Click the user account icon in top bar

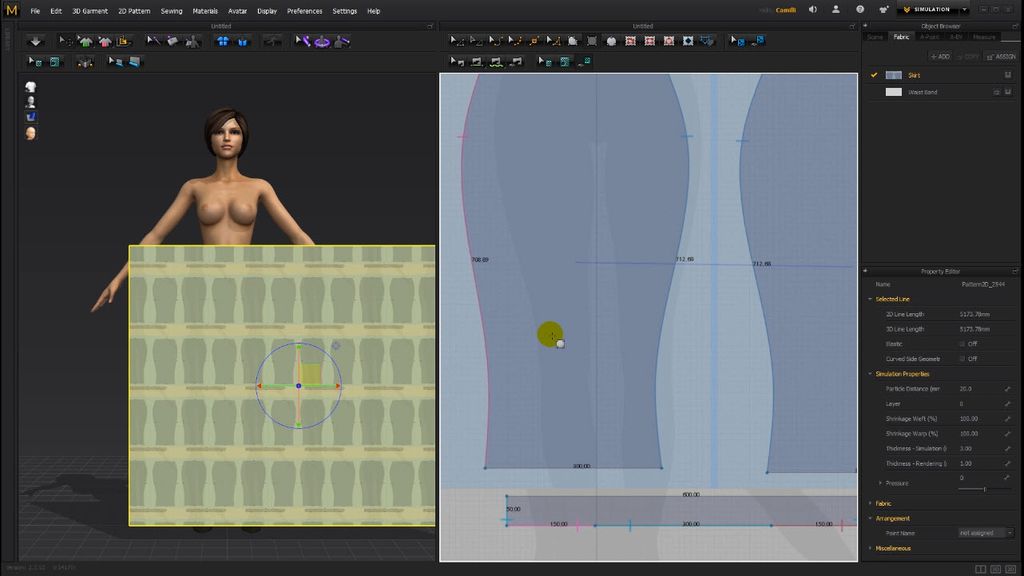836,10
